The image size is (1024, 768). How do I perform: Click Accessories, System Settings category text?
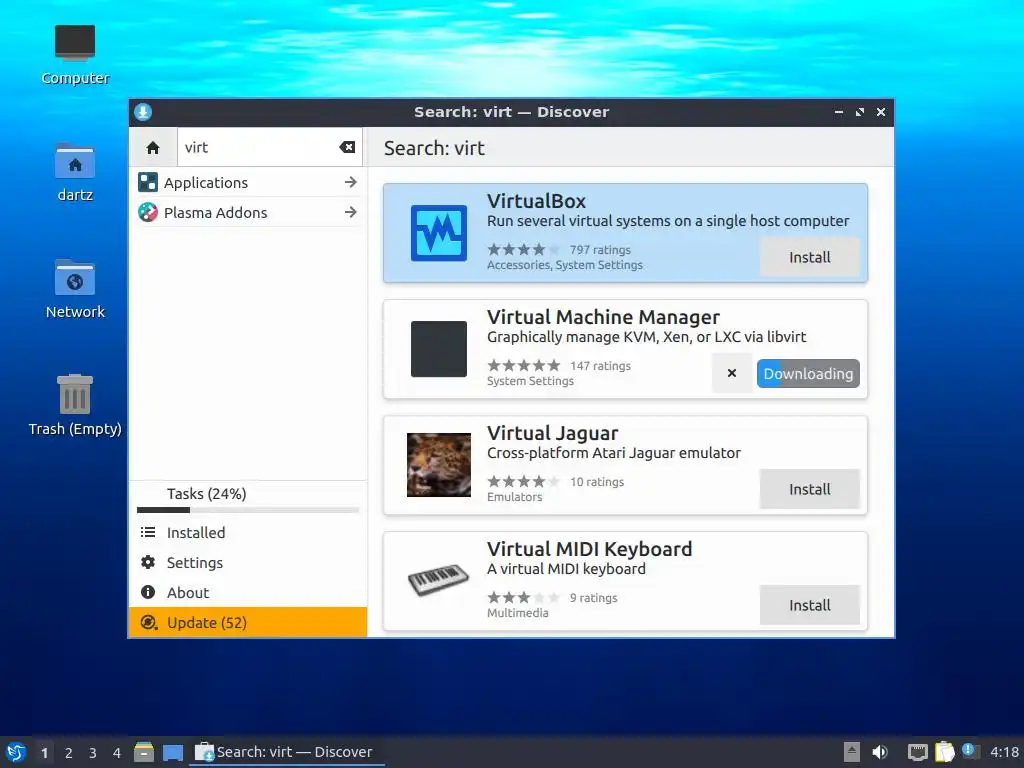click(565, 265)
